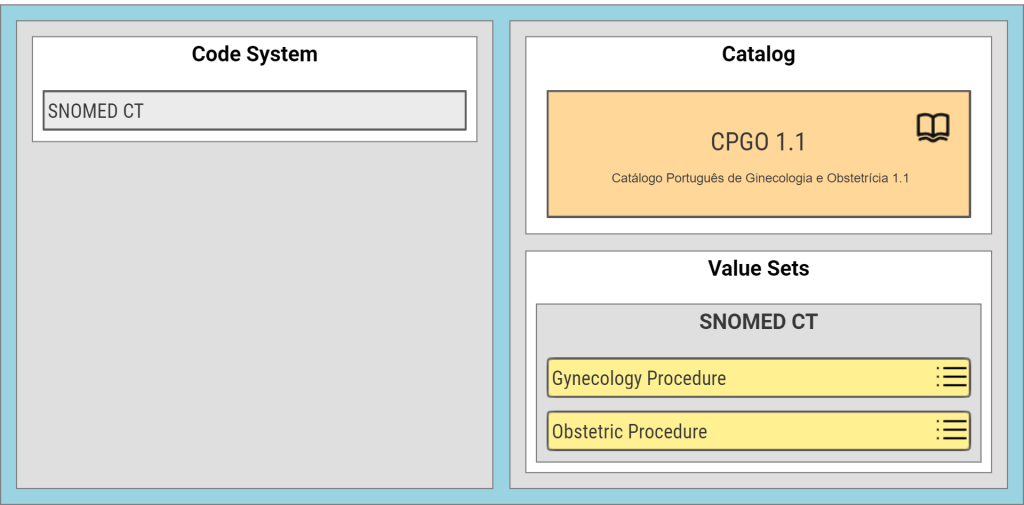Open list icon for Gynecology Procedure
Viewport: 1024px width, 505px height.
click(951, 378)
